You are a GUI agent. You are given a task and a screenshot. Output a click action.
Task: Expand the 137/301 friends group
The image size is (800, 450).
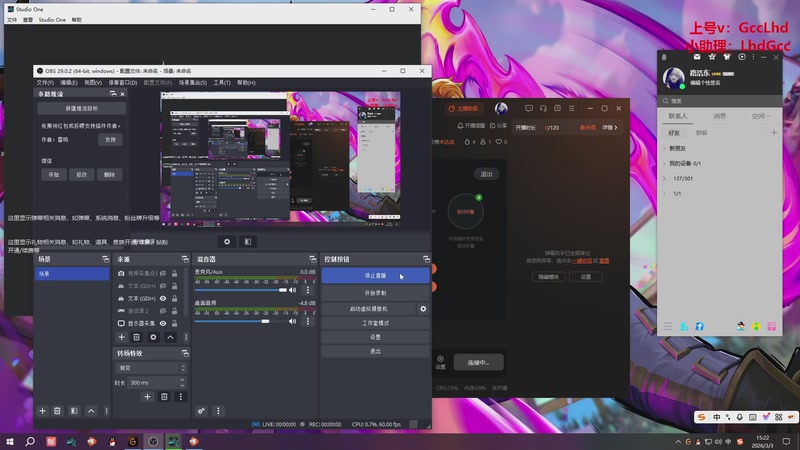[x=664, y=179]
